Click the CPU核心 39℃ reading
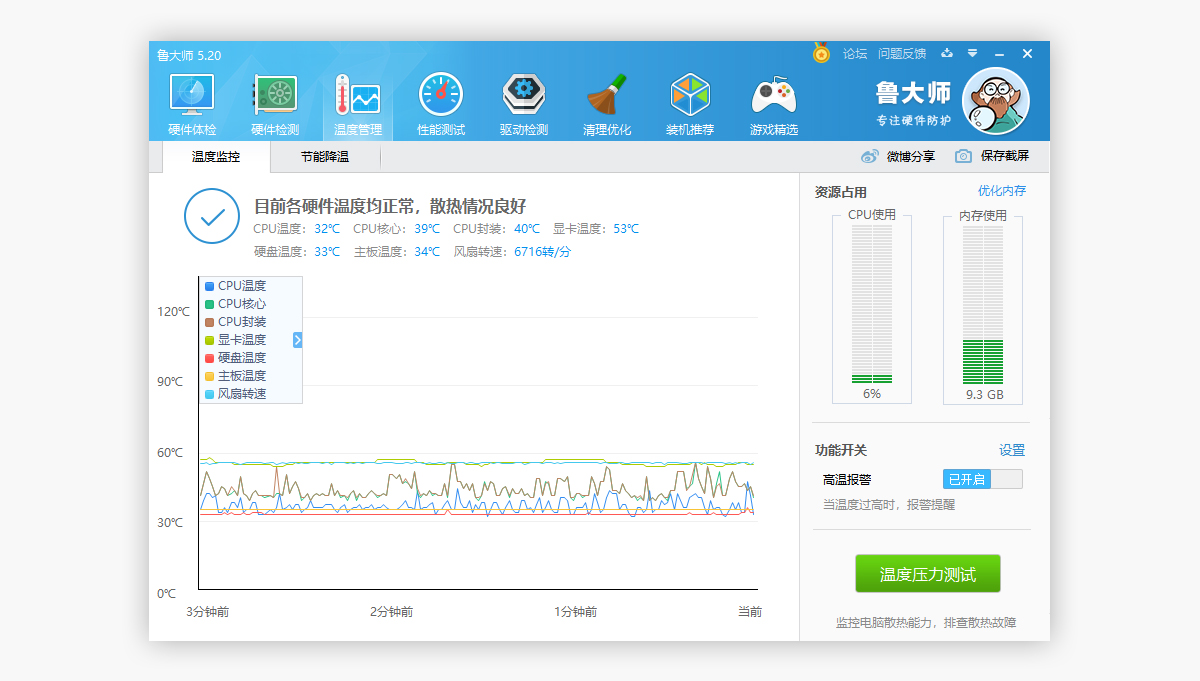This screenshot has height=681, width=1200. 396,229
